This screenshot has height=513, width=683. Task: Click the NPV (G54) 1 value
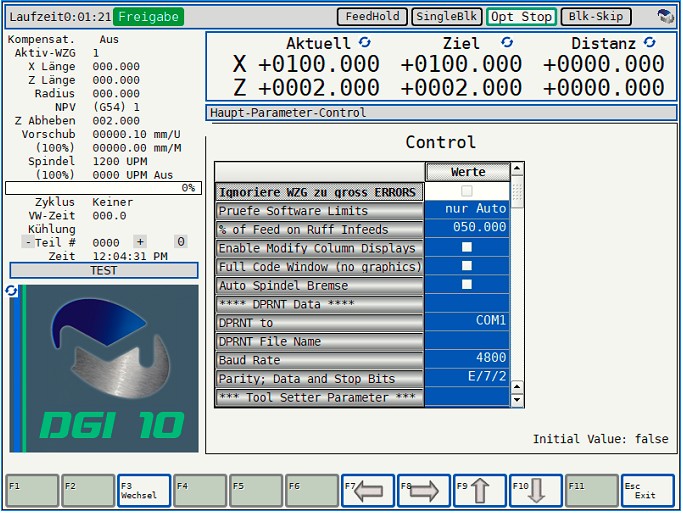[x=116, y=107]
